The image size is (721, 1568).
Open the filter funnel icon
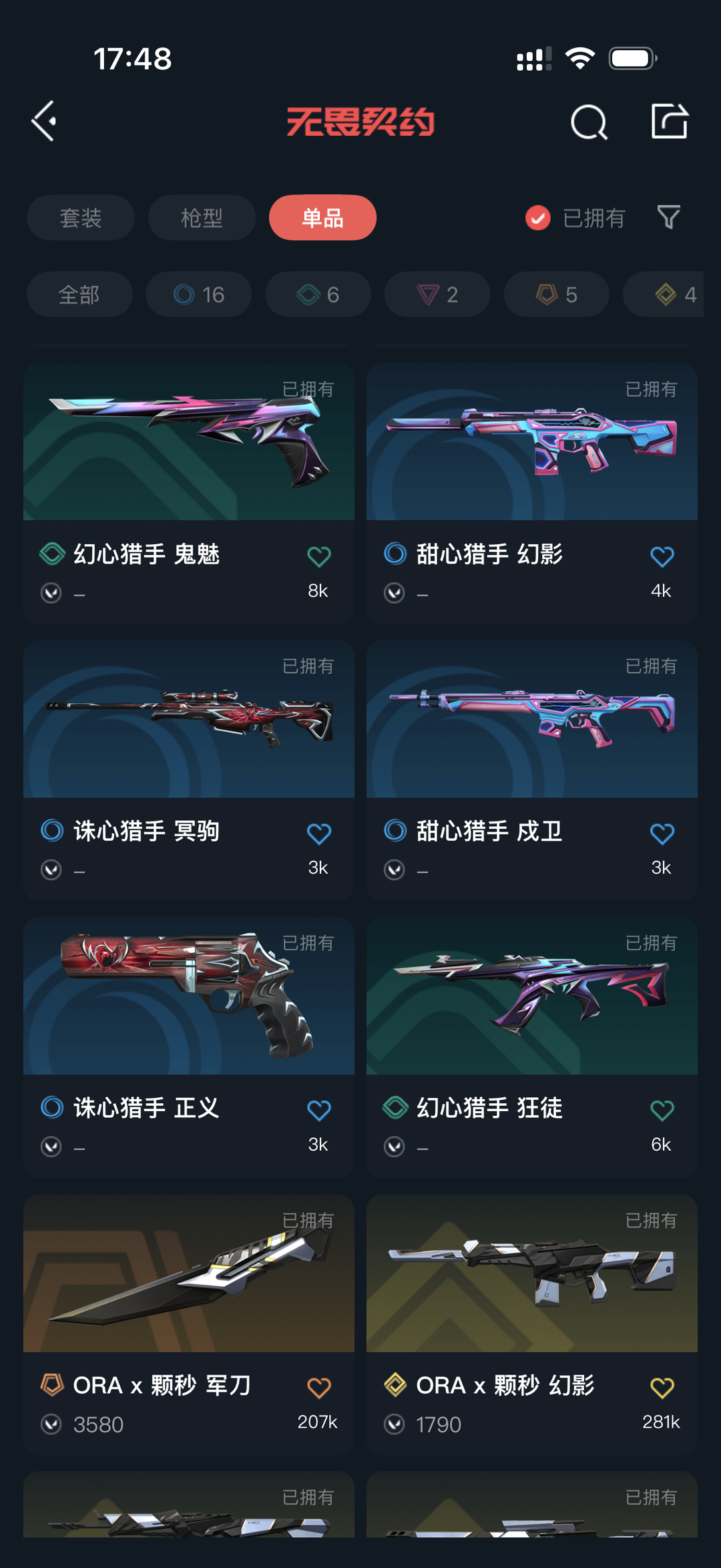click(669, 217)
